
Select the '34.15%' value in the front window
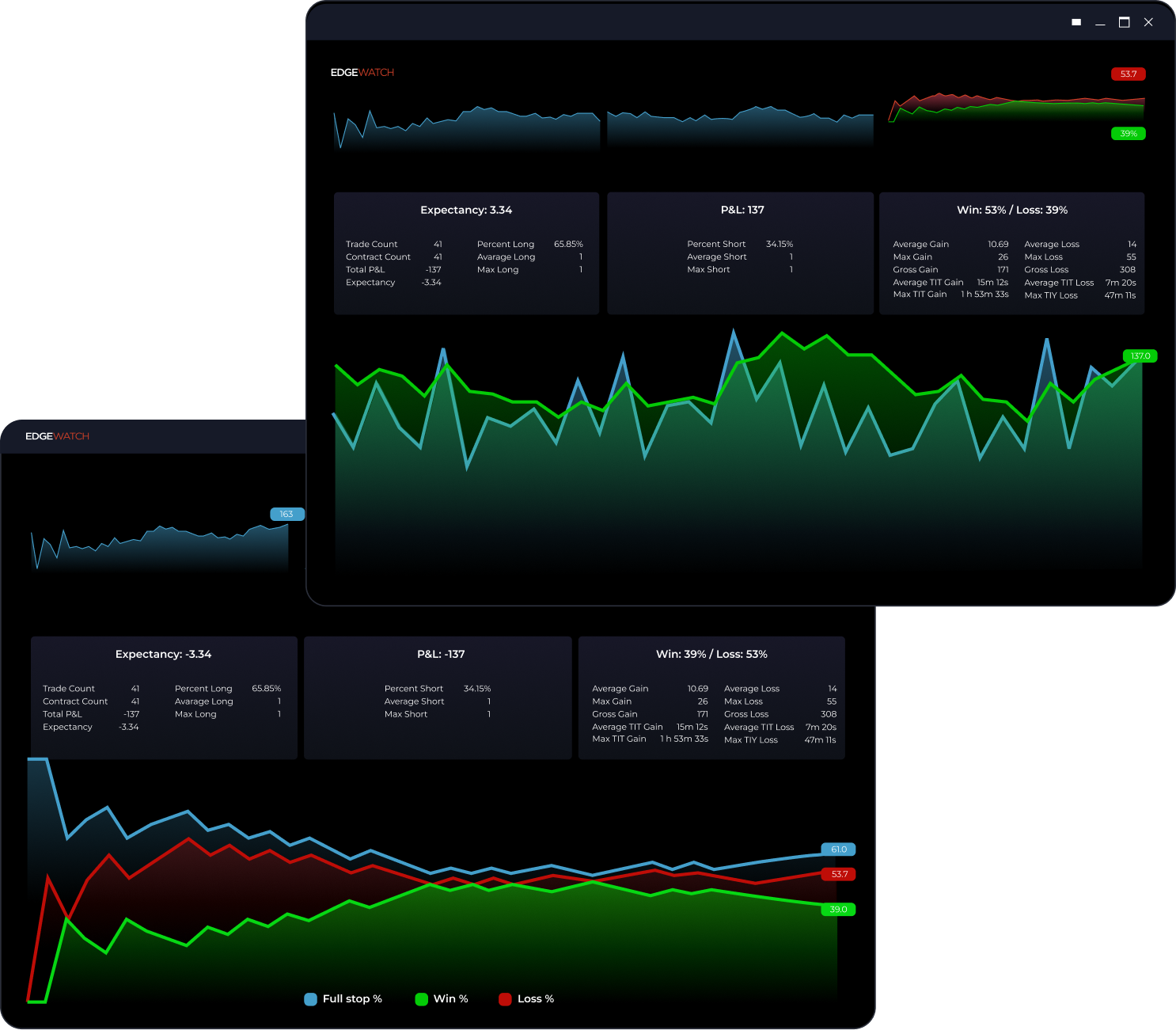[x=780, y=245]
